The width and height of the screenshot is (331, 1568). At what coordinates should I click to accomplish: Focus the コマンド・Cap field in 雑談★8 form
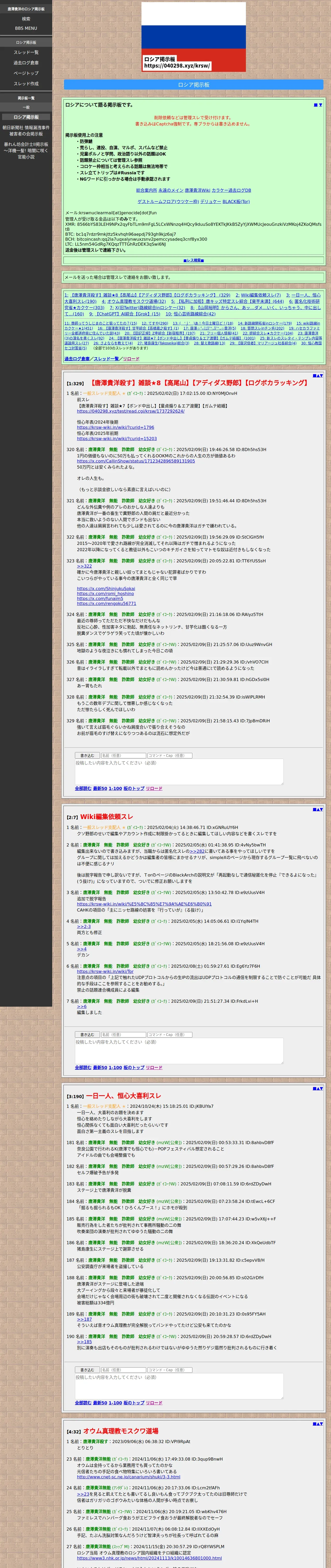coord(170,756)
